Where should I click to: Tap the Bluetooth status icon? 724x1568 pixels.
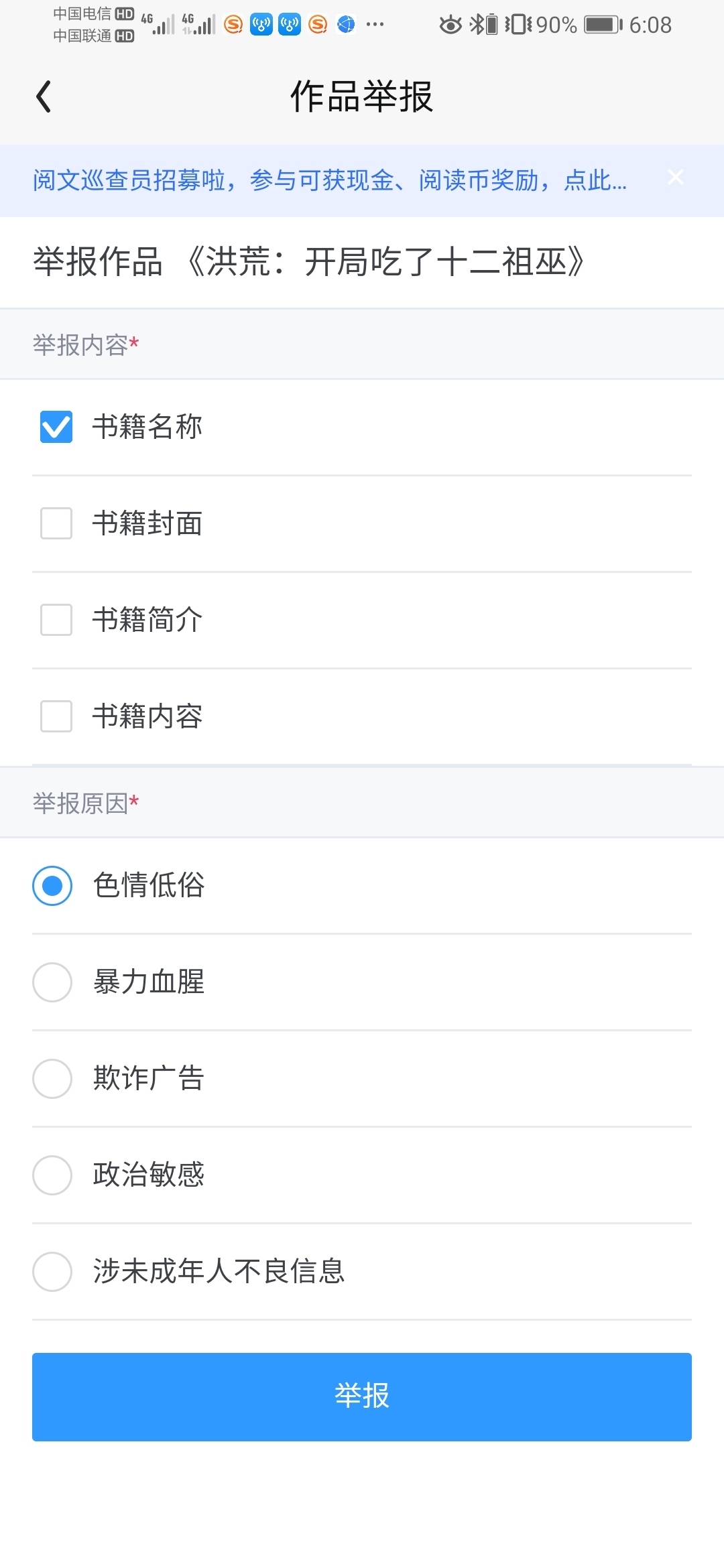click(x=477, y=25)
